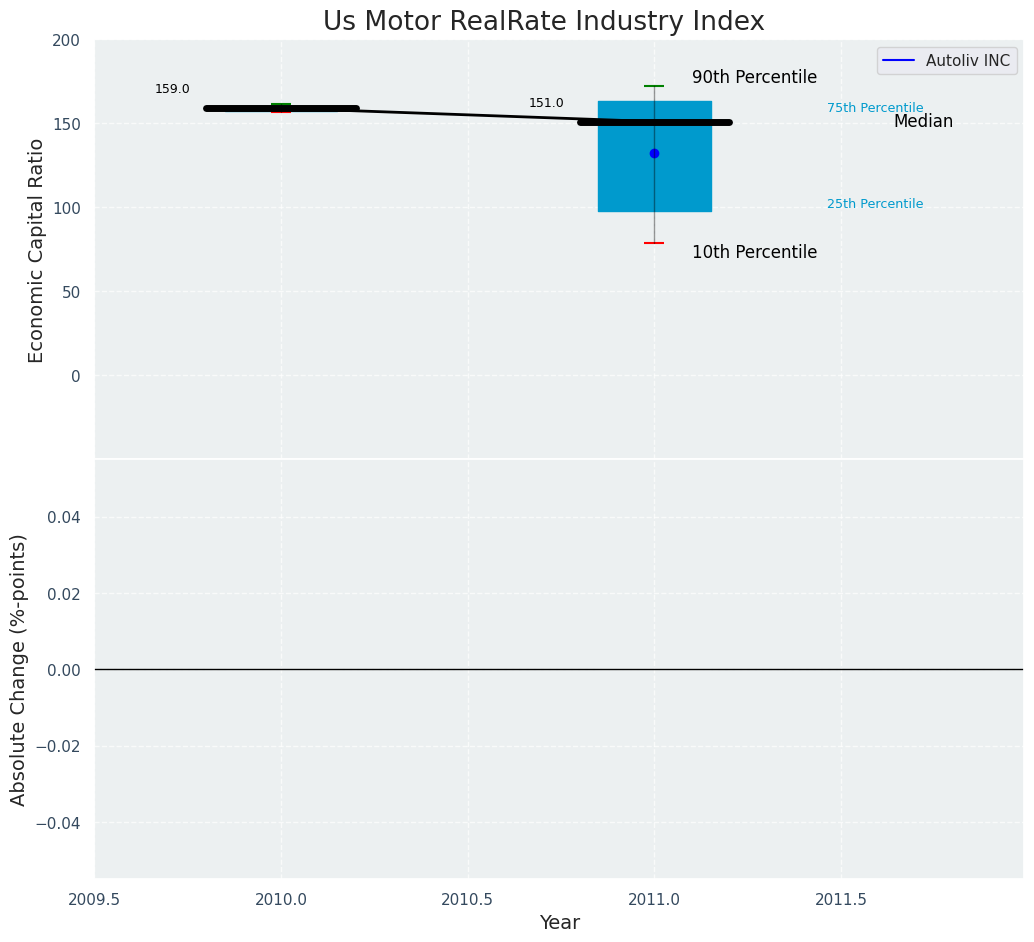The image size is (1034, 942).
Task: Select the 75th Percentile label text
Action: click(x=874, y=108)
